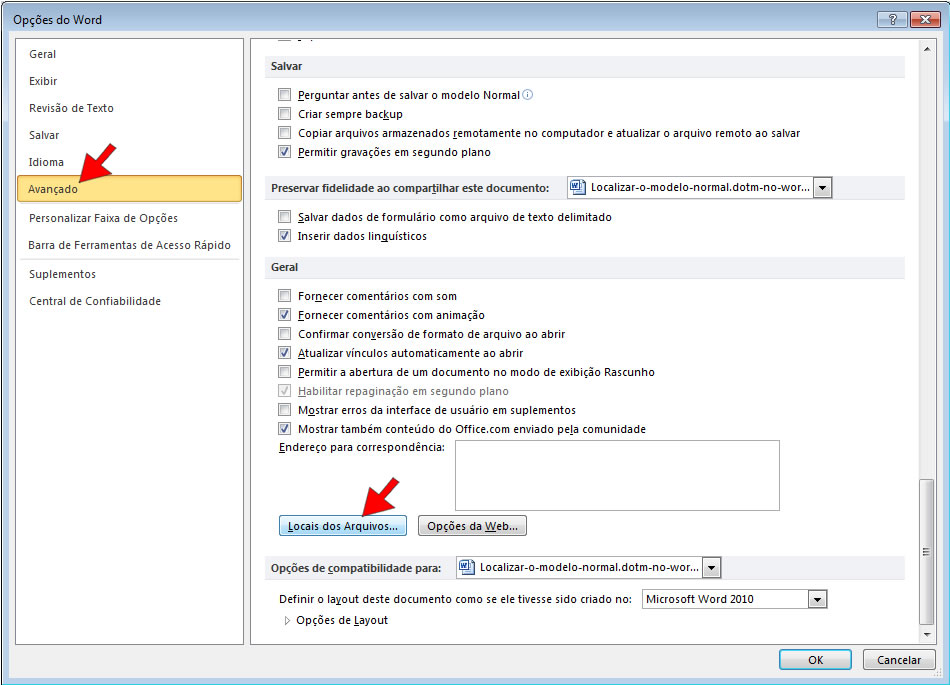The width and height of the screenshot is (950, 685).
Task: Open the Microsoft Word 2010 layout dropdown
Action: (817, 599)
